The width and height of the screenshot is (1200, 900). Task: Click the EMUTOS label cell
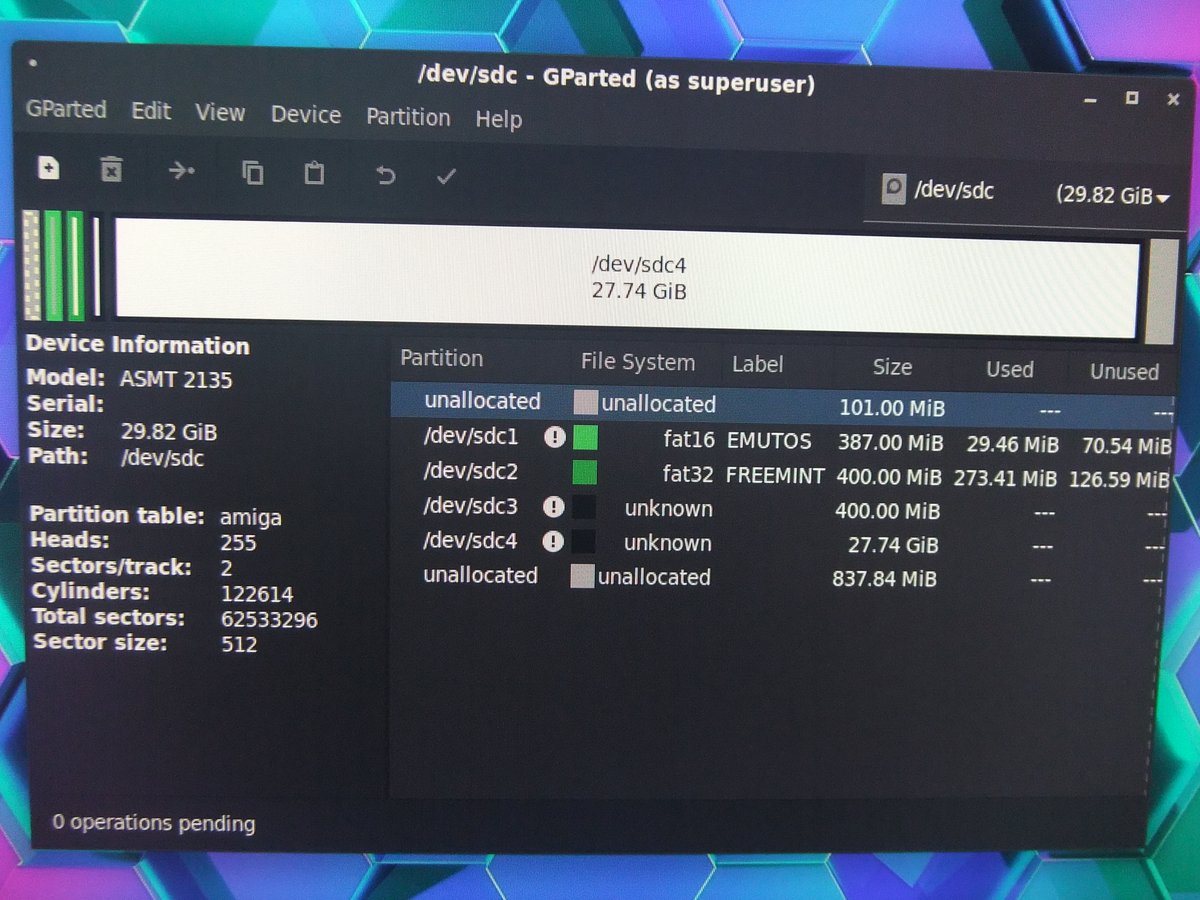coord(769,441)
